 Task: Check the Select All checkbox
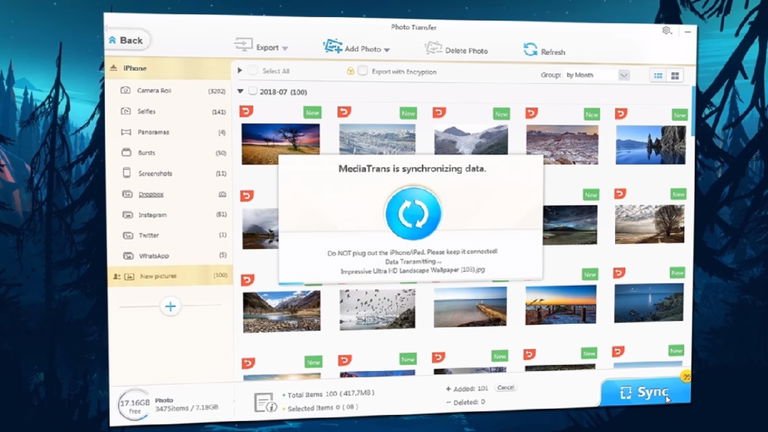click(x=253, y=71)
